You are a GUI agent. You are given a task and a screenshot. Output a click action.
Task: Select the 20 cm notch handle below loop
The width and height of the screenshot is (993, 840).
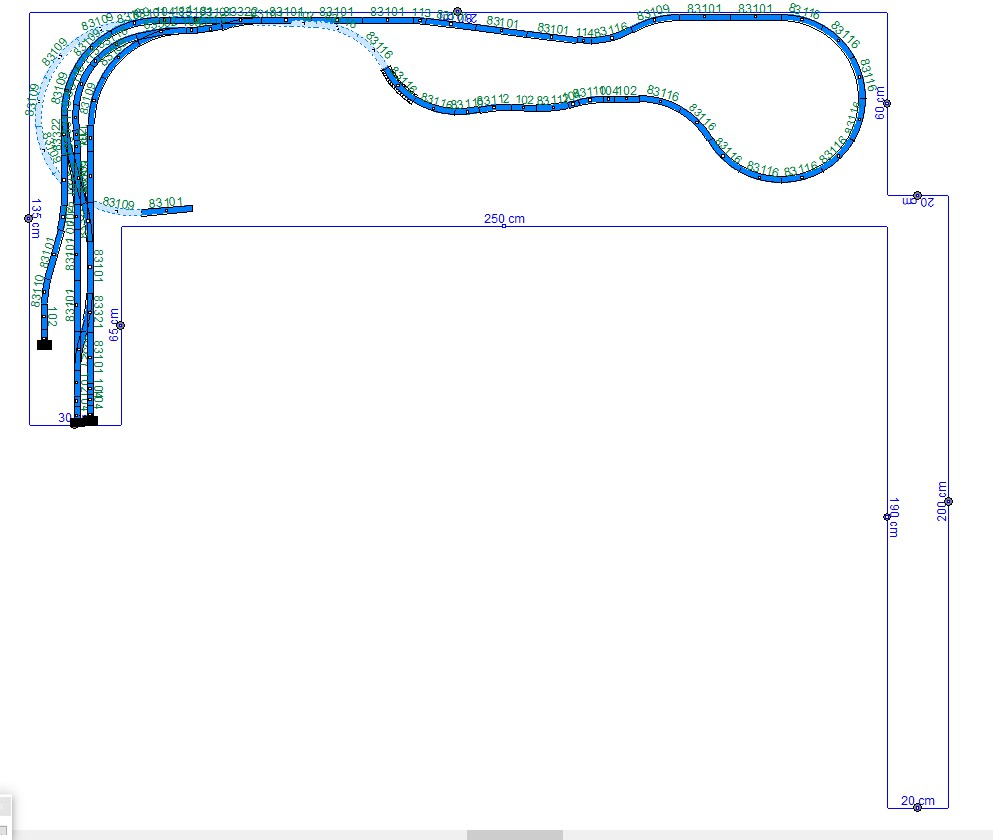pos(917,195)
